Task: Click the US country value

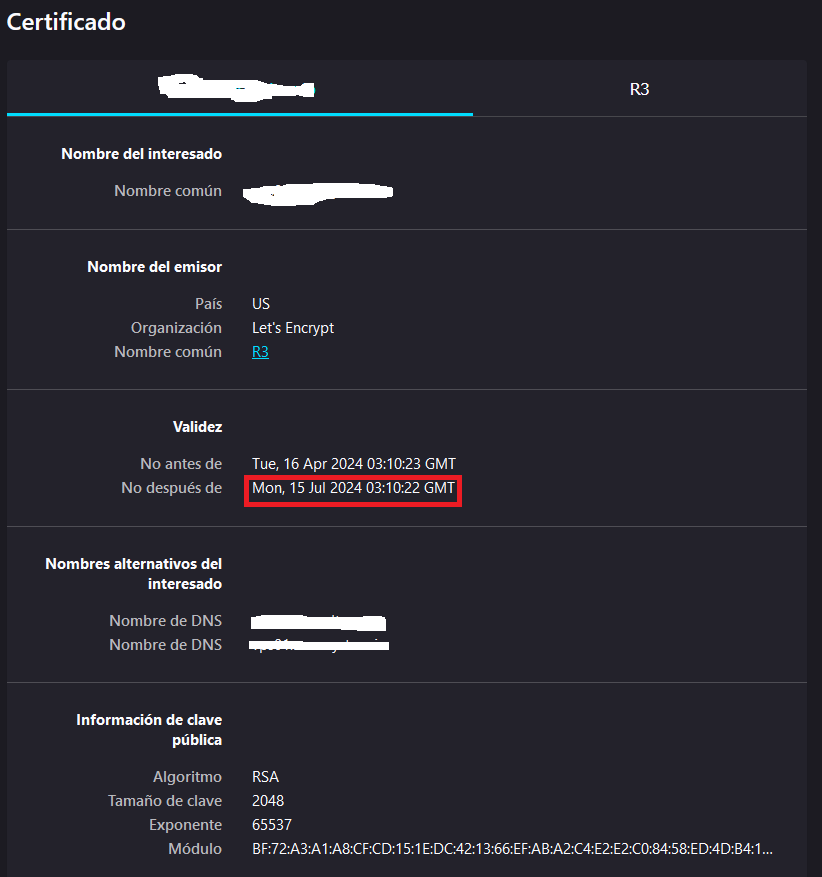Action: [261, 304]
